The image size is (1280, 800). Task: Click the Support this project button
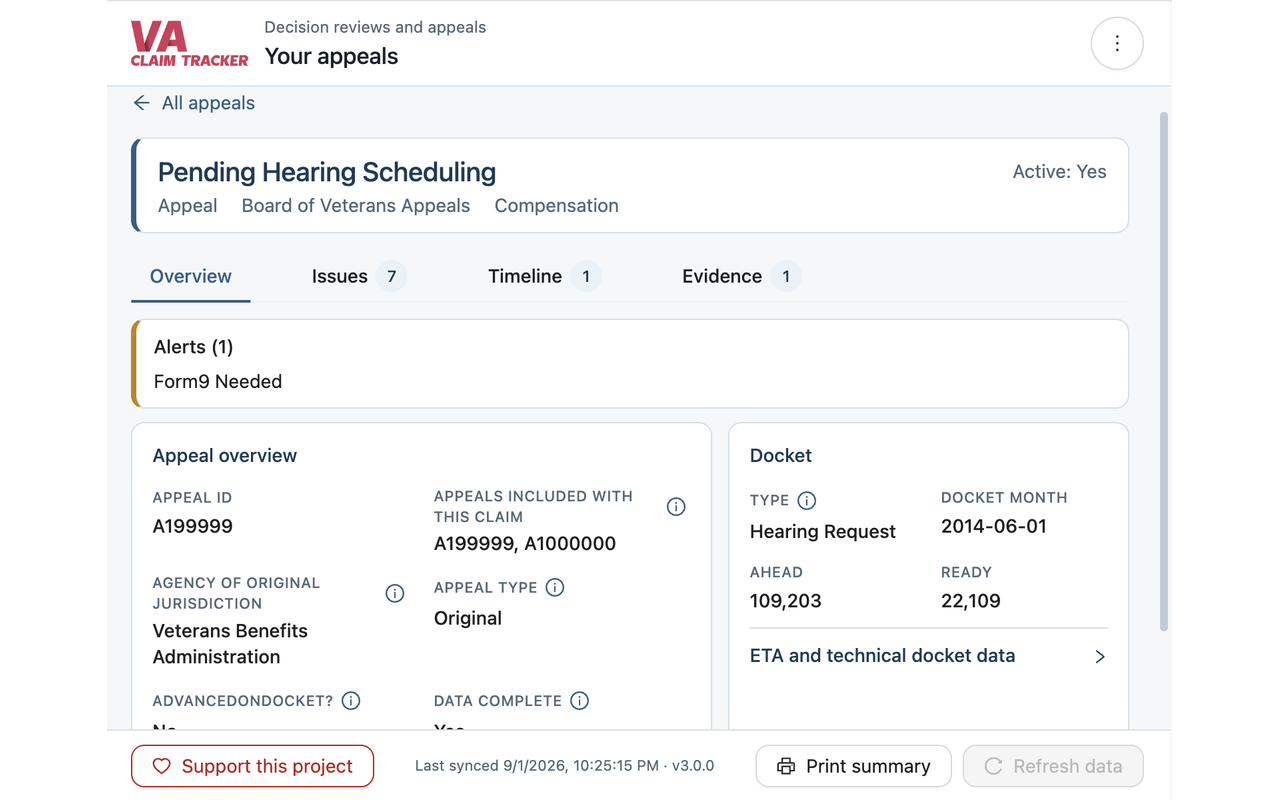coord(252,766)
